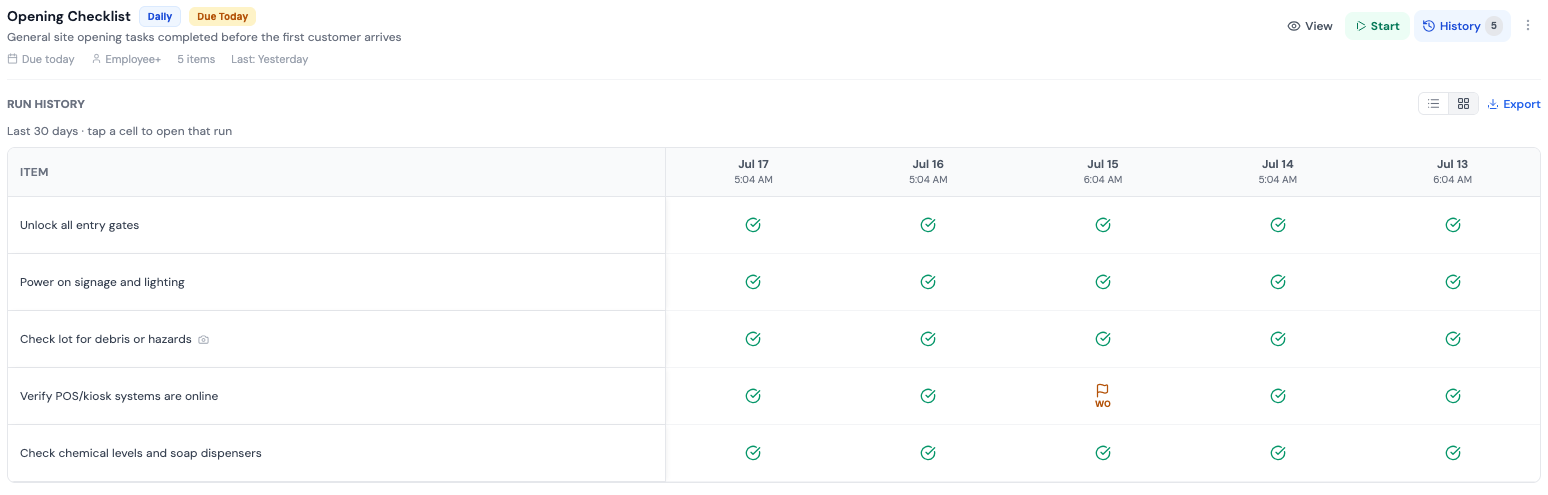Open Jul 13 run for Unlock all entry gates
1548x495 pixels.
click(x=1453, y=225)
